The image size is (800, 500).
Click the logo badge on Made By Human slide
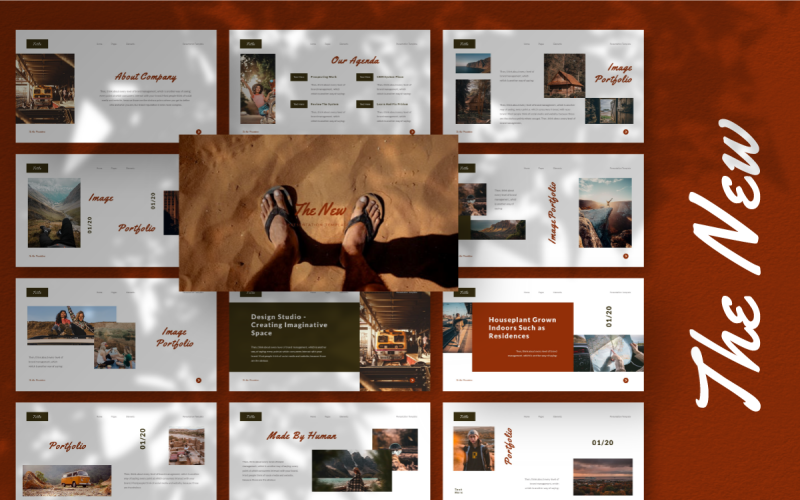coord(251,416)
